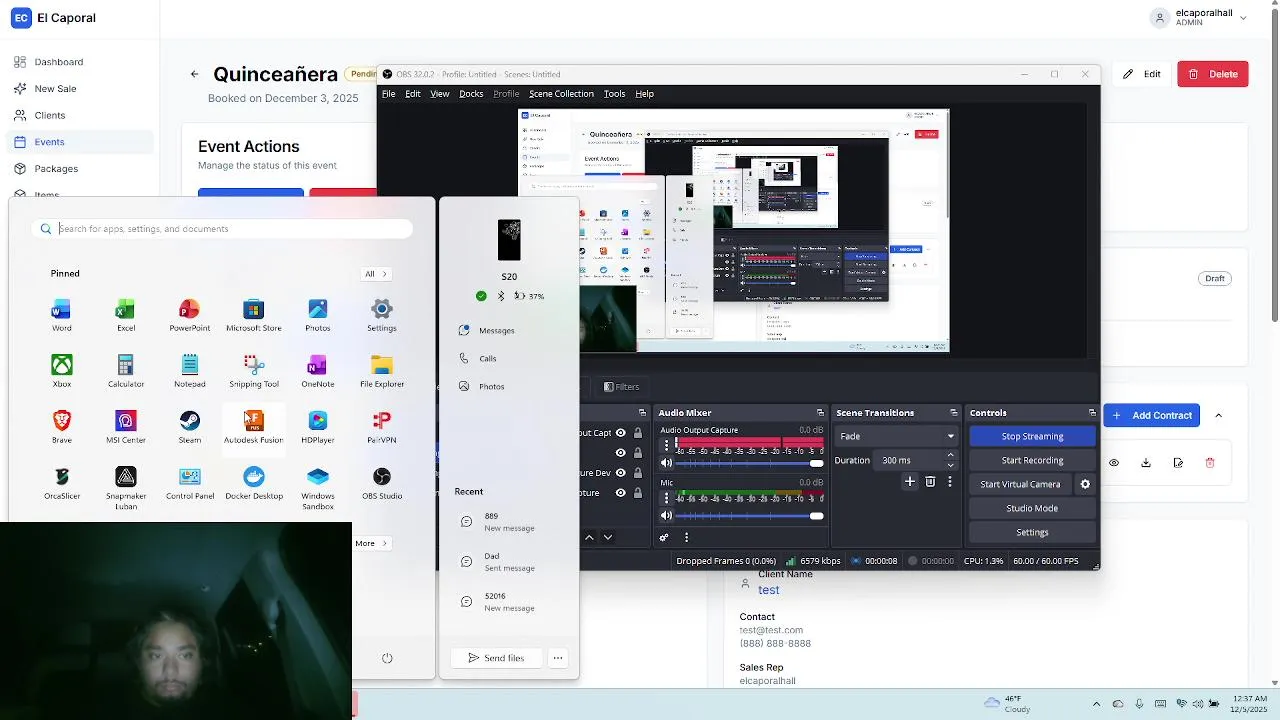Remove transition using the trash icon
Image resolution: width=1280 pixels, height=720 pixels.
point(930,482)
